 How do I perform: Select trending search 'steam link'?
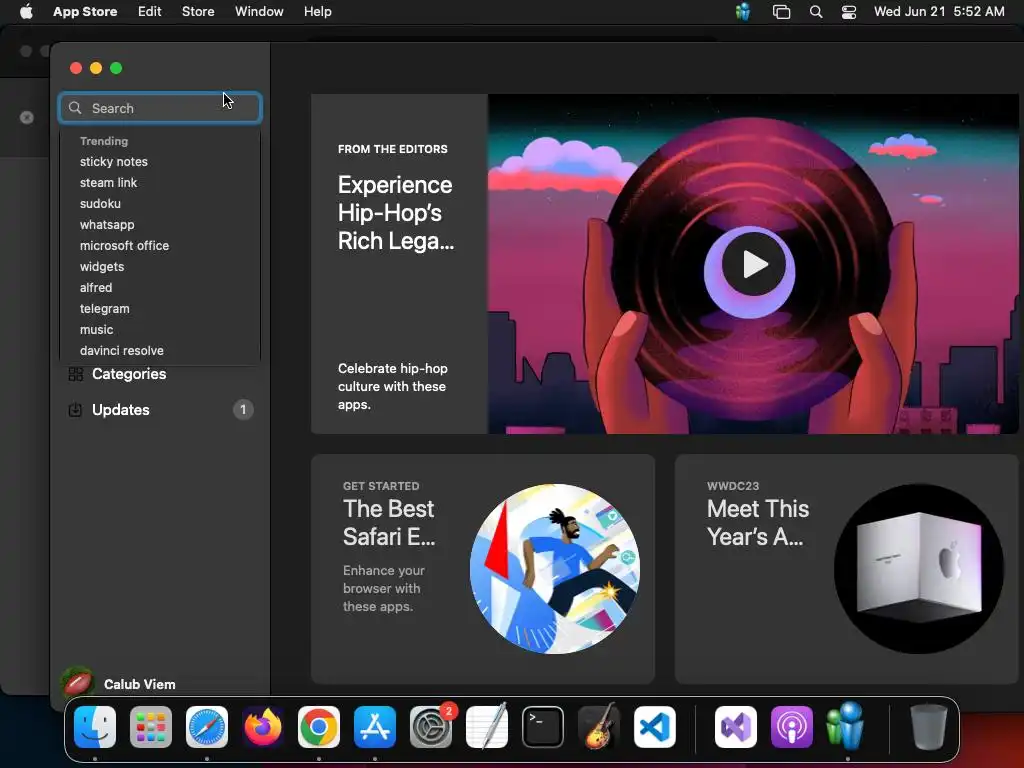coord(108,182)
